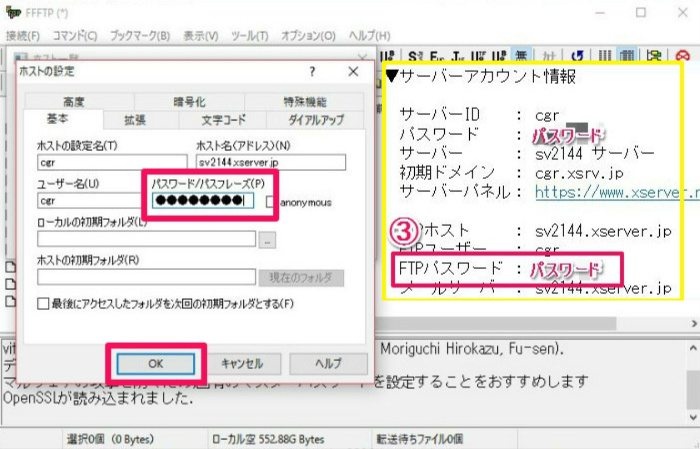Switch to the 文字コード tab
The width and height of the screenshot is (700, 449).
click(223, 120)
